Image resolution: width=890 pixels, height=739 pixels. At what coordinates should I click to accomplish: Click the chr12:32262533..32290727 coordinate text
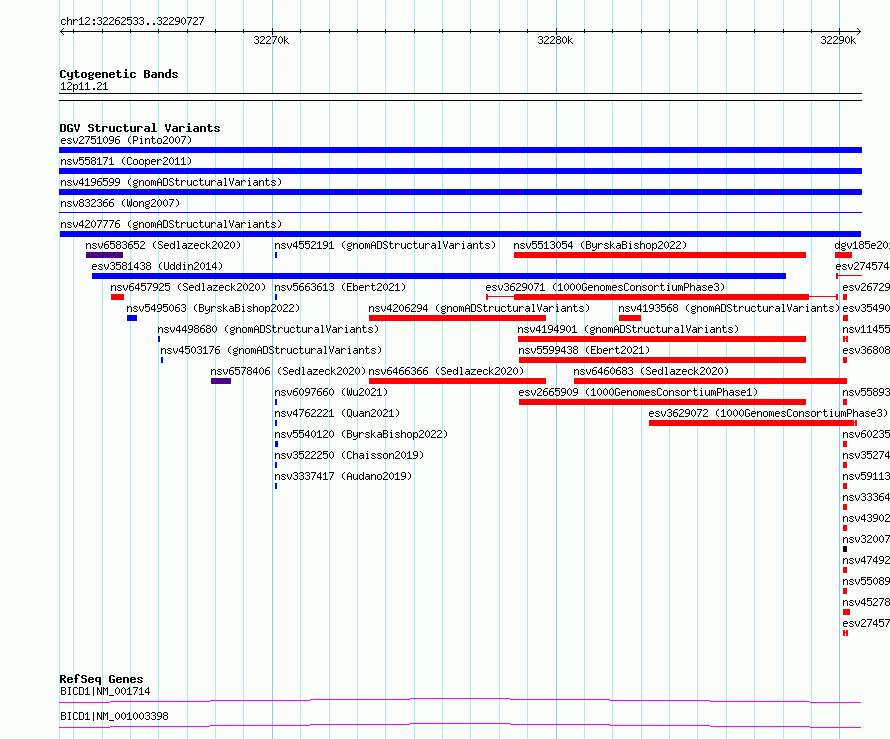[x=132, y=22]
